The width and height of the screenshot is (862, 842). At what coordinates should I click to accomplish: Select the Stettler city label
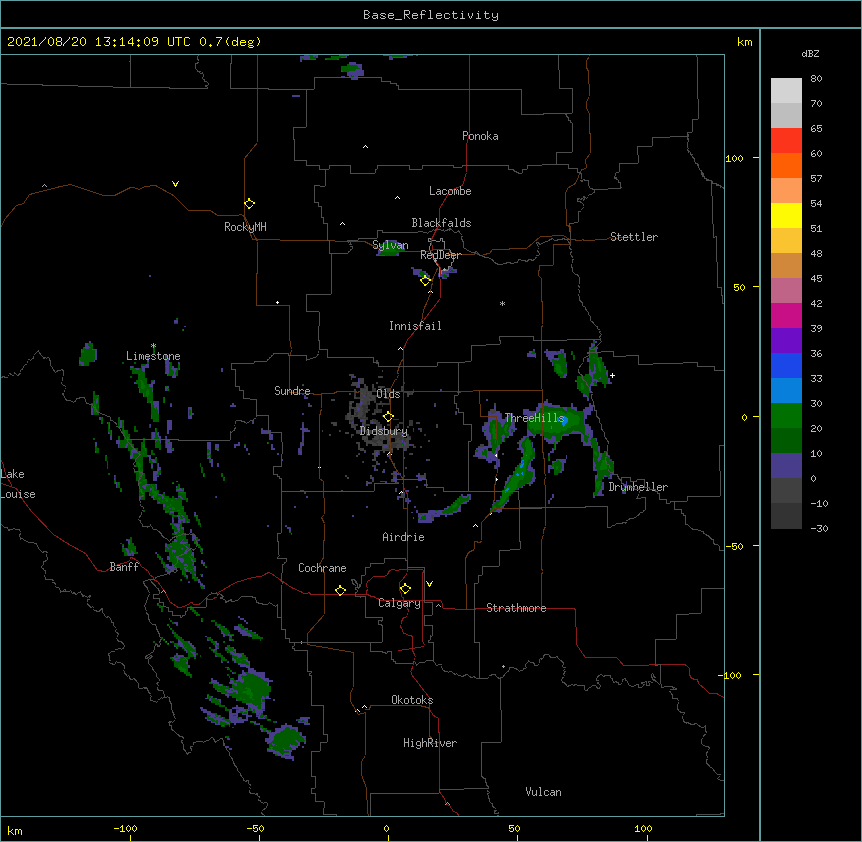[x=634, y=237]
